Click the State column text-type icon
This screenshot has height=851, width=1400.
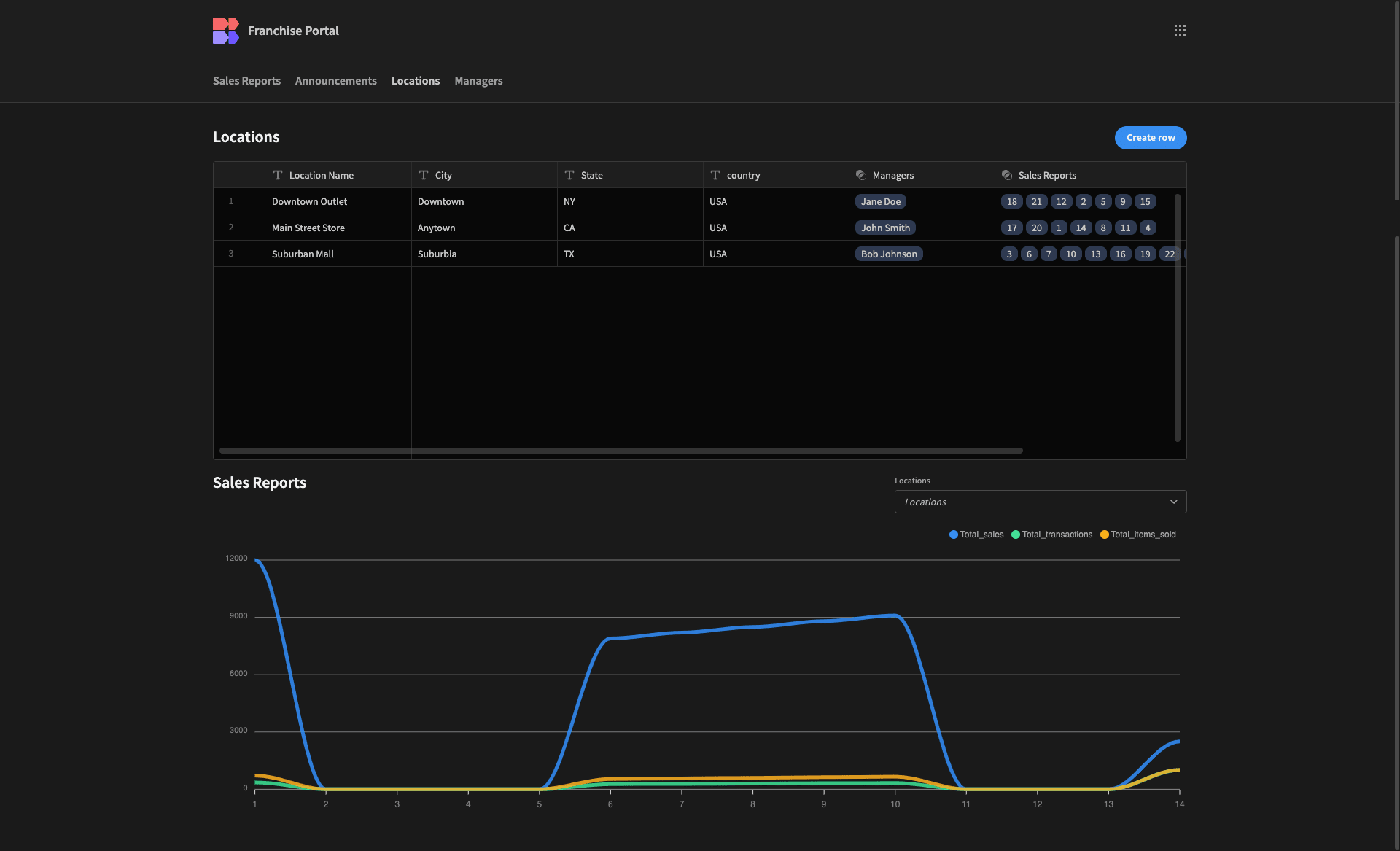coord(569,175)
